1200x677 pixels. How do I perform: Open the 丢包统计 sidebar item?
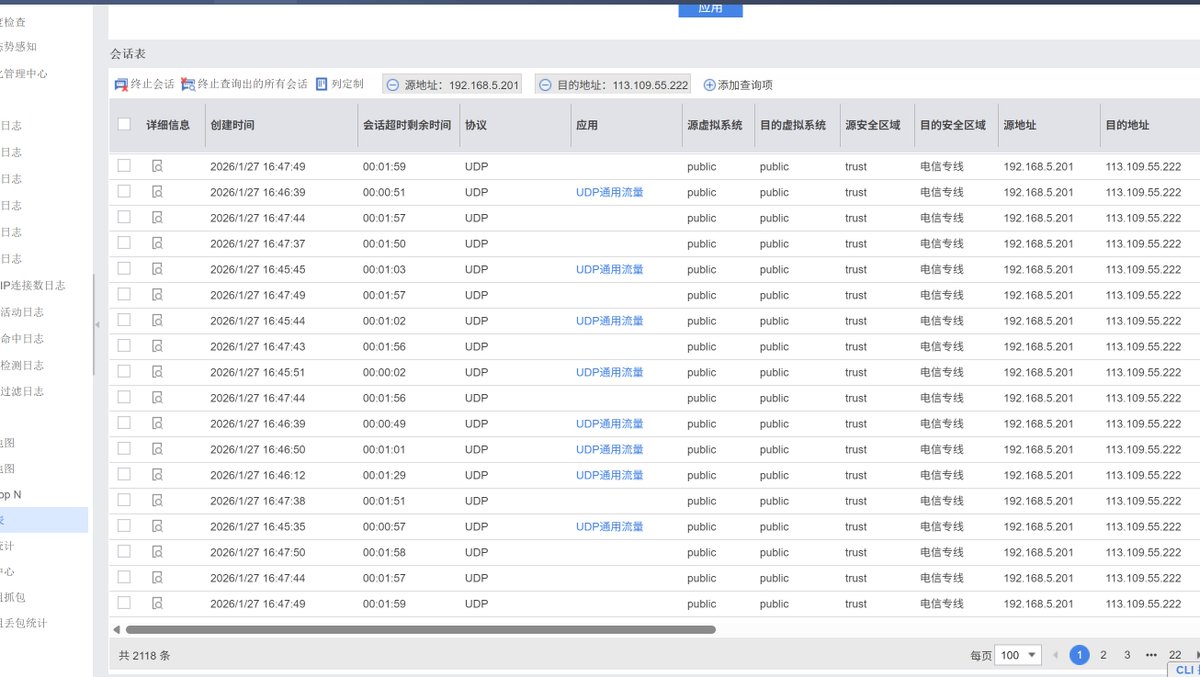(24, 623)
